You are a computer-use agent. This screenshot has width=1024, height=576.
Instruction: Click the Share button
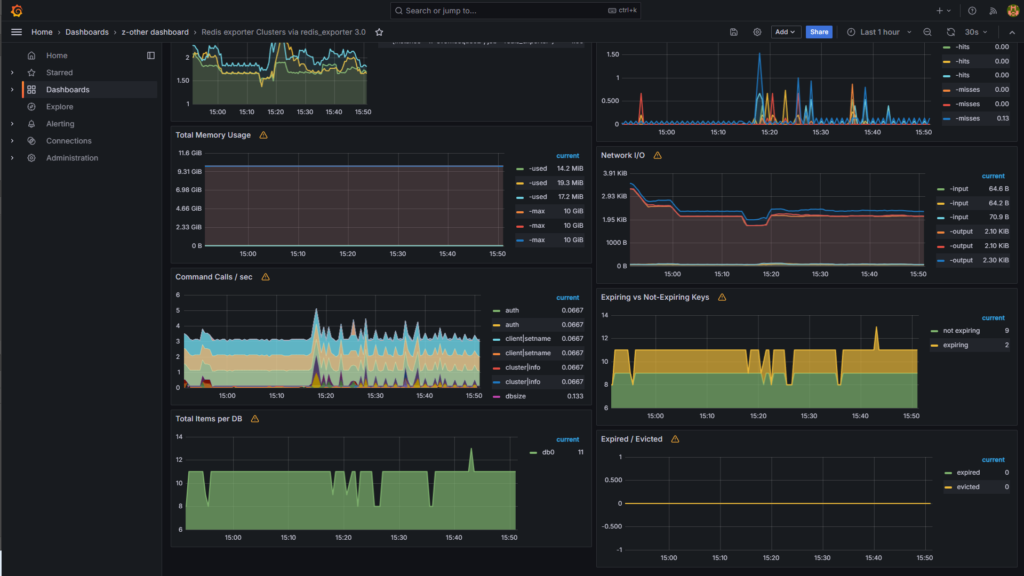[819, 32]
